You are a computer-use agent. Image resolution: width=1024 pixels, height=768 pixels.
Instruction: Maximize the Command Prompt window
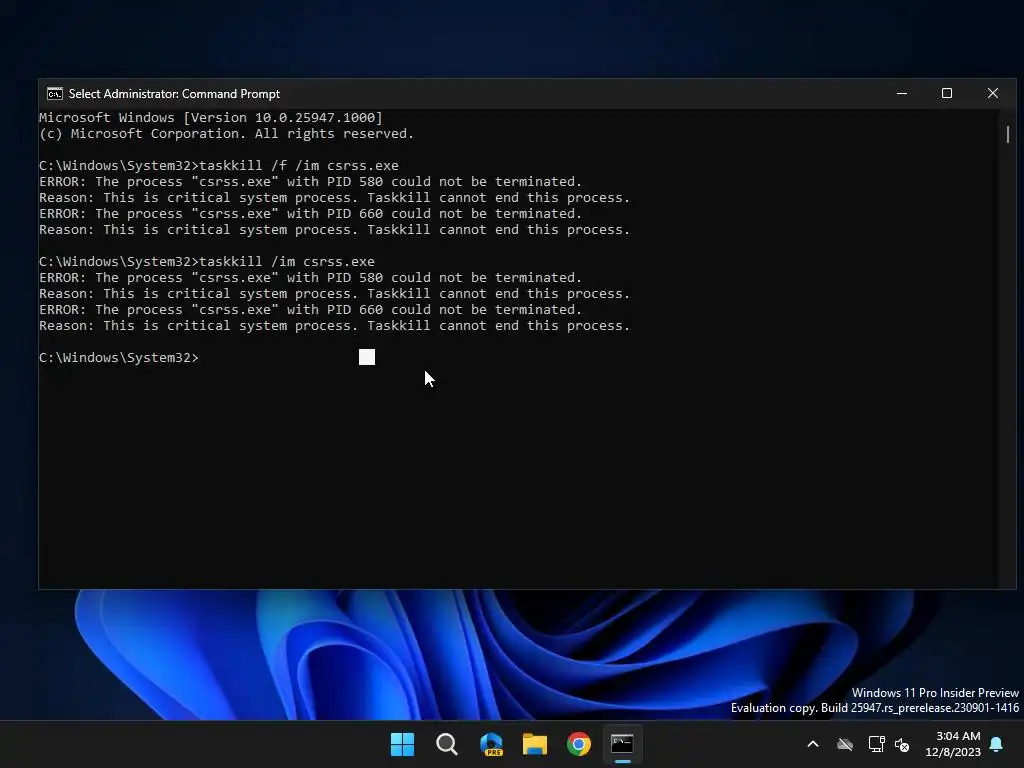click(947, 93)
